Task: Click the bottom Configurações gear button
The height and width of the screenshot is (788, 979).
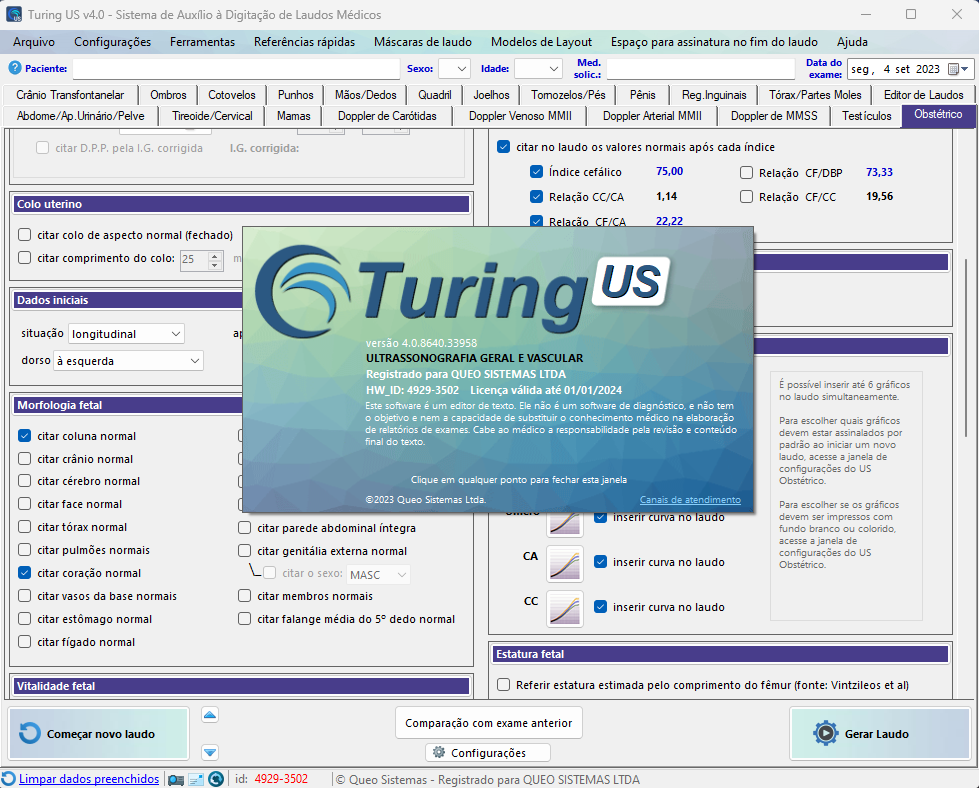Action: (488, 752)
